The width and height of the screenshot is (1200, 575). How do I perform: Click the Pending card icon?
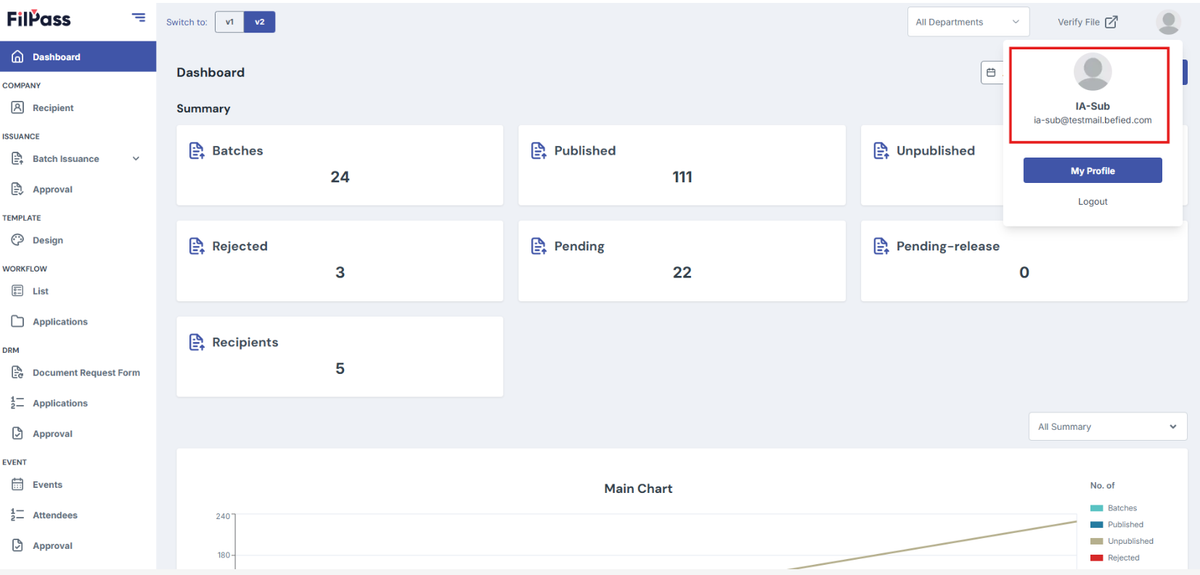pos(539,246)
